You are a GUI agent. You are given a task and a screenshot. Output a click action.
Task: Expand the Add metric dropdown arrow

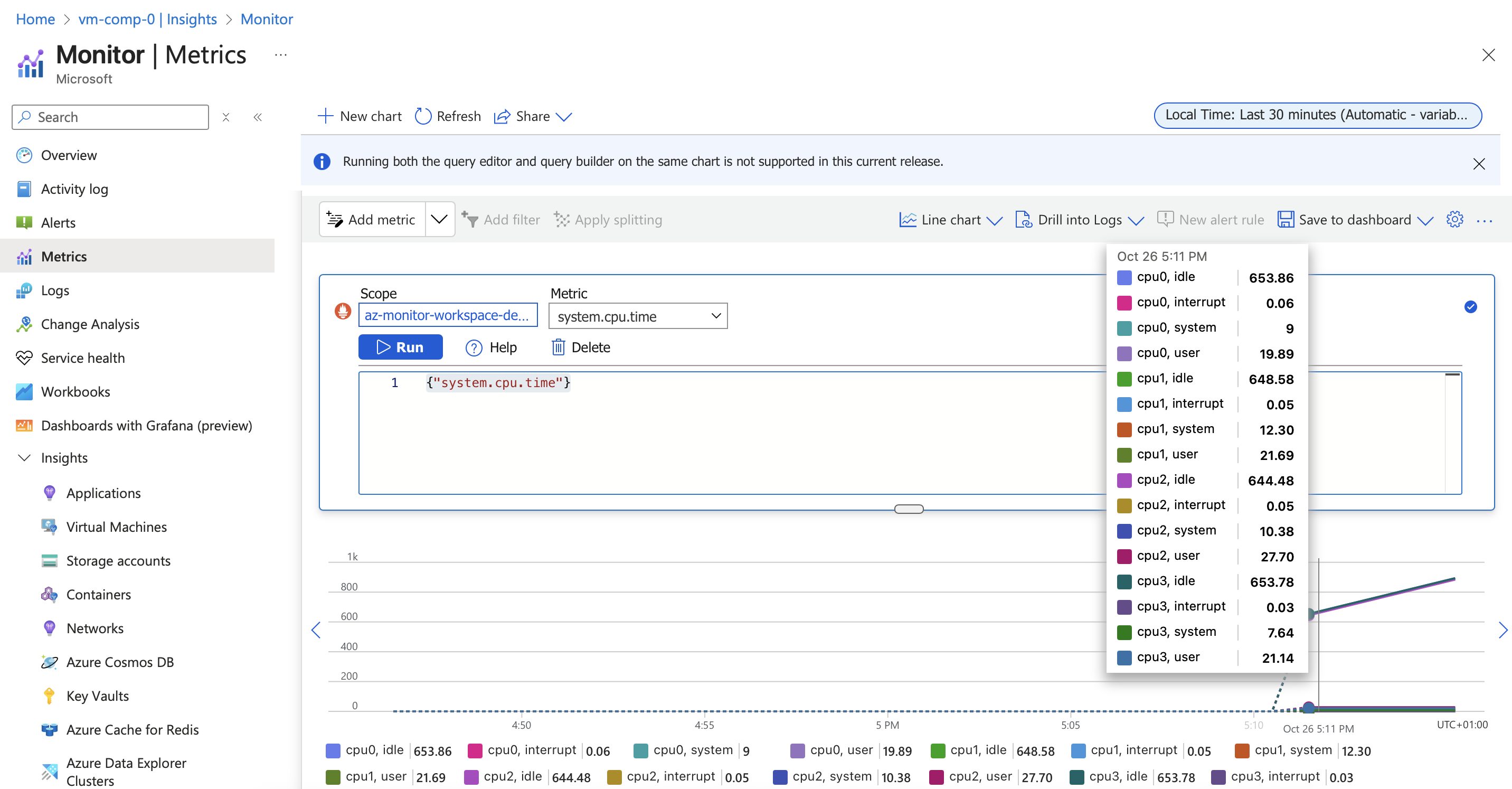[x=440, y=219]
